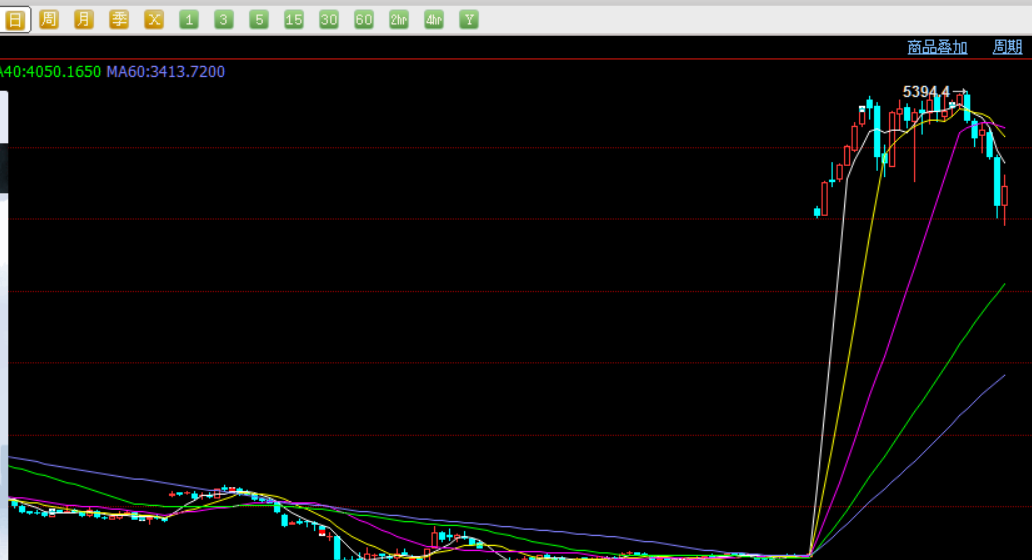The width and height of the screenshot is (1032, 560).
Task: Select the 60-minute interval button
Action: 364,20
